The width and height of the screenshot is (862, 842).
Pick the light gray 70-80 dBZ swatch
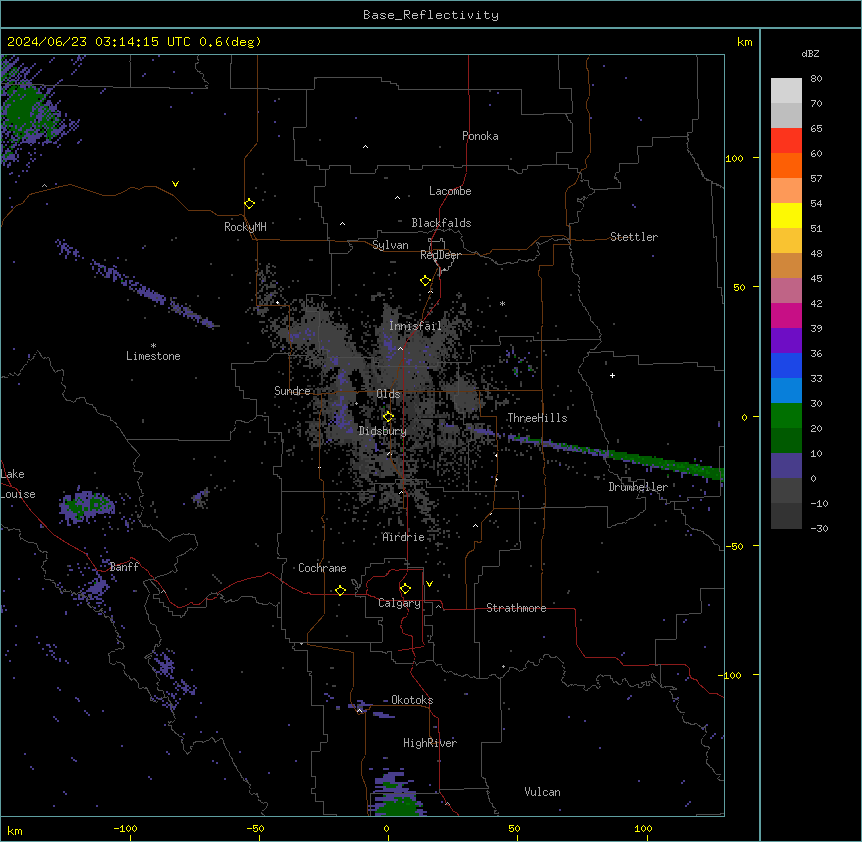[x=786, y=91]
